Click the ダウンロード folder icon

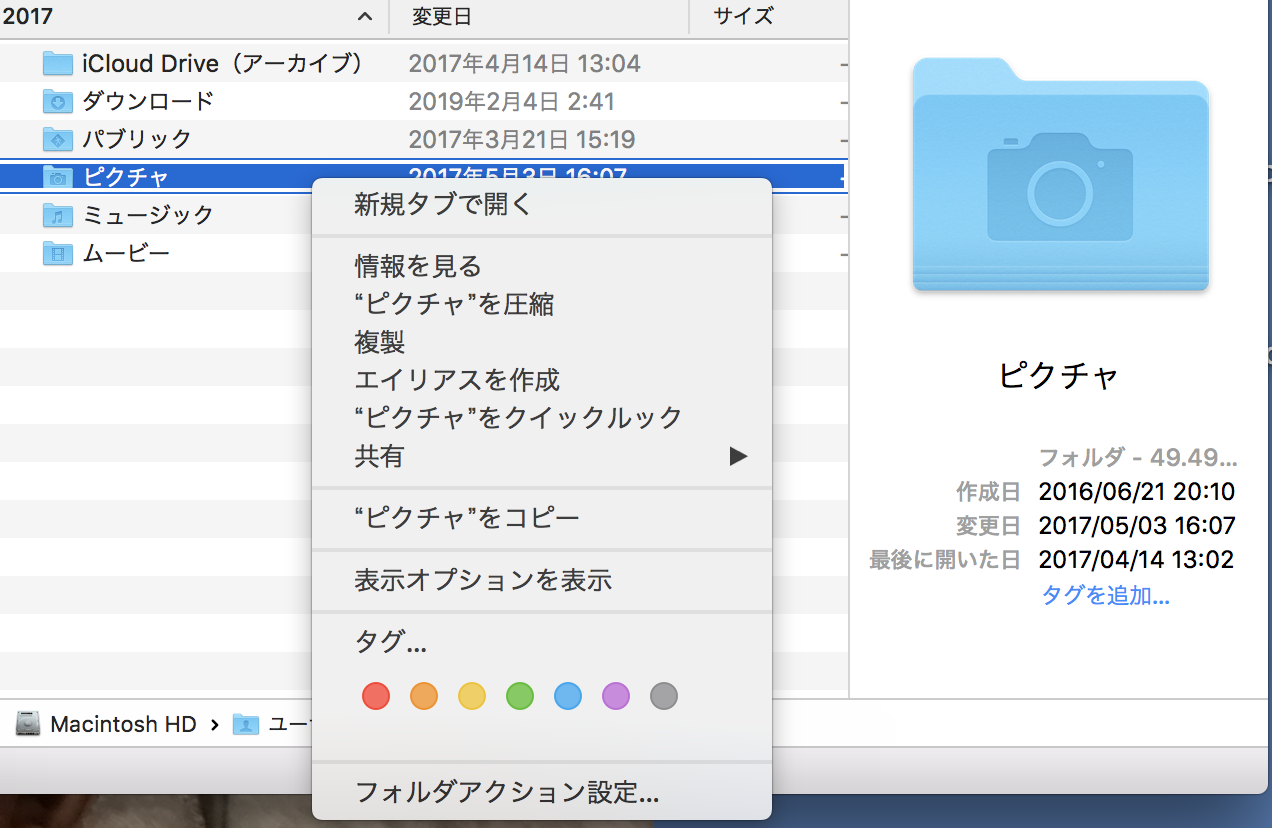tap(58, 102)
